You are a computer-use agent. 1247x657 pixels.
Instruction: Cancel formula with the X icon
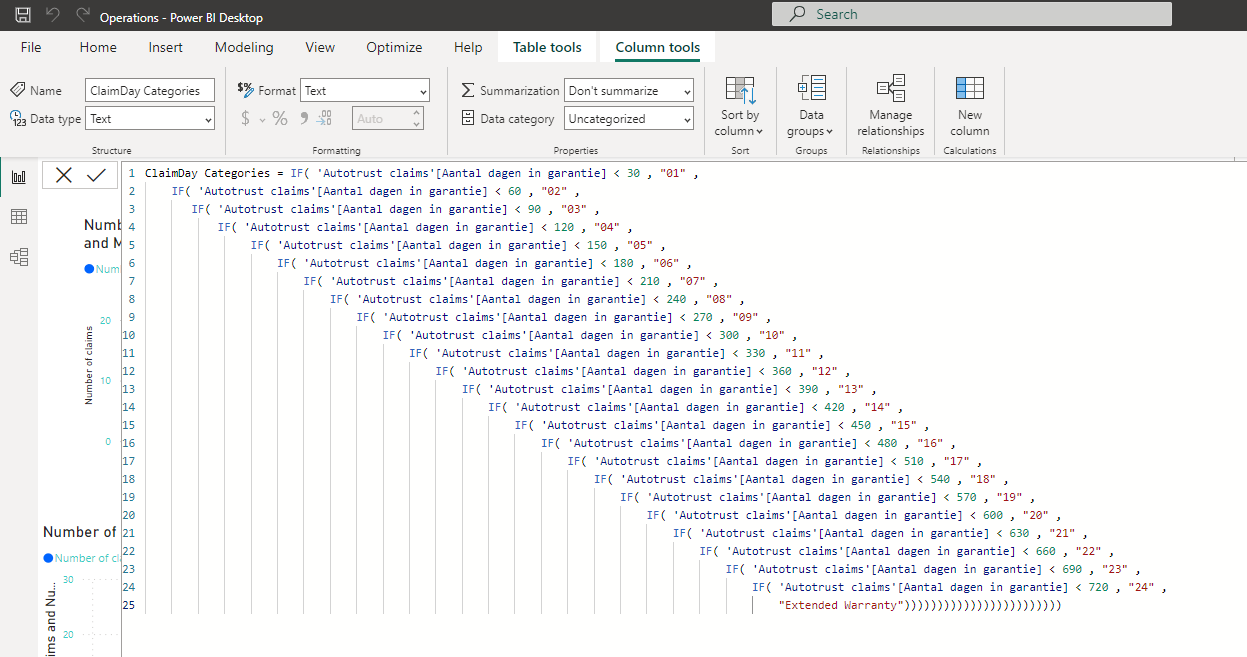tap(64, 175)
